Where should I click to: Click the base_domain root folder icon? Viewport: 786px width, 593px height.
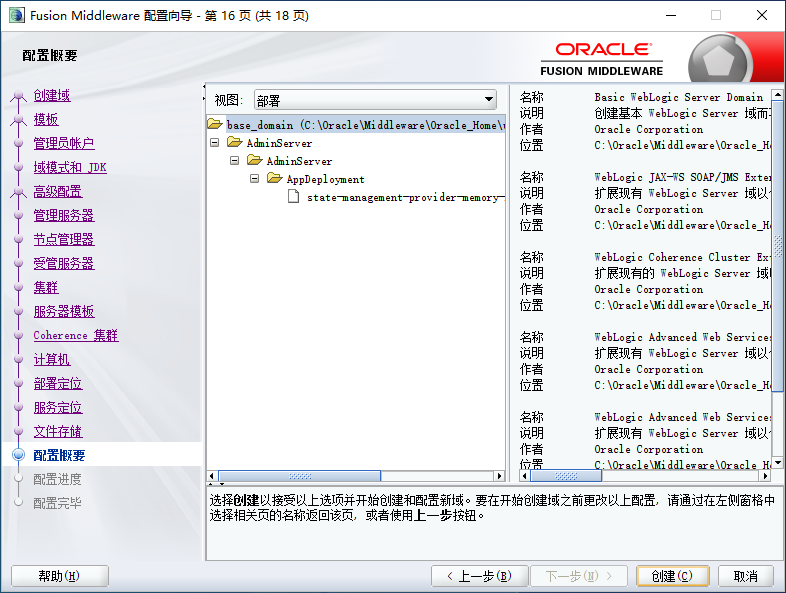point(215,124)
